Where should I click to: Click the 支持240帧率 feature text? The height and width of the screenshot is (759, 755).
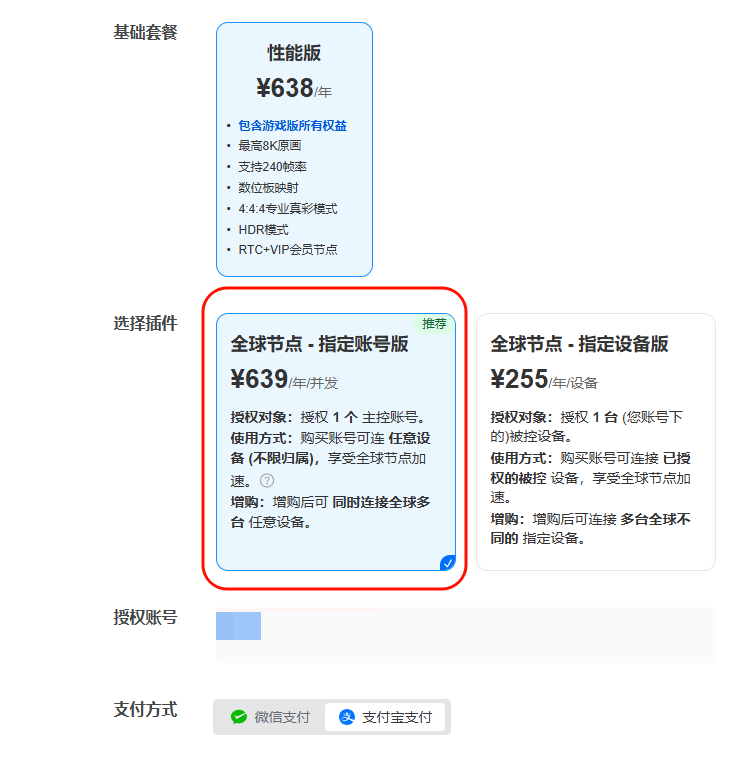click(x=272, y=167)
